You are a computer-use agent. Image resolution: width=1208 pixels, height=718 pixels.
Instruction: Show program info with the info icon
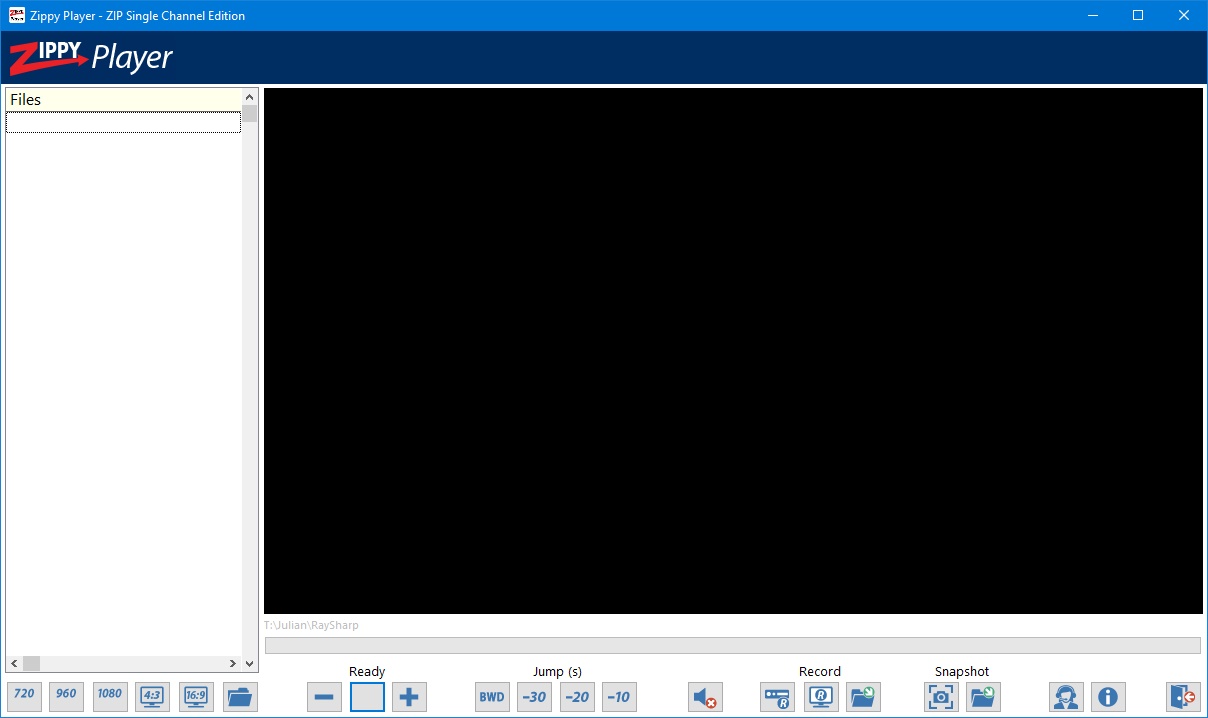1109,697
